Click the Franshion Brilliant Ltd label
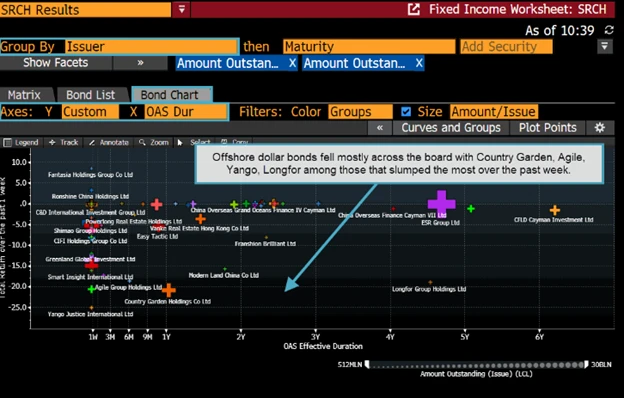 click(x=265, y=244)
